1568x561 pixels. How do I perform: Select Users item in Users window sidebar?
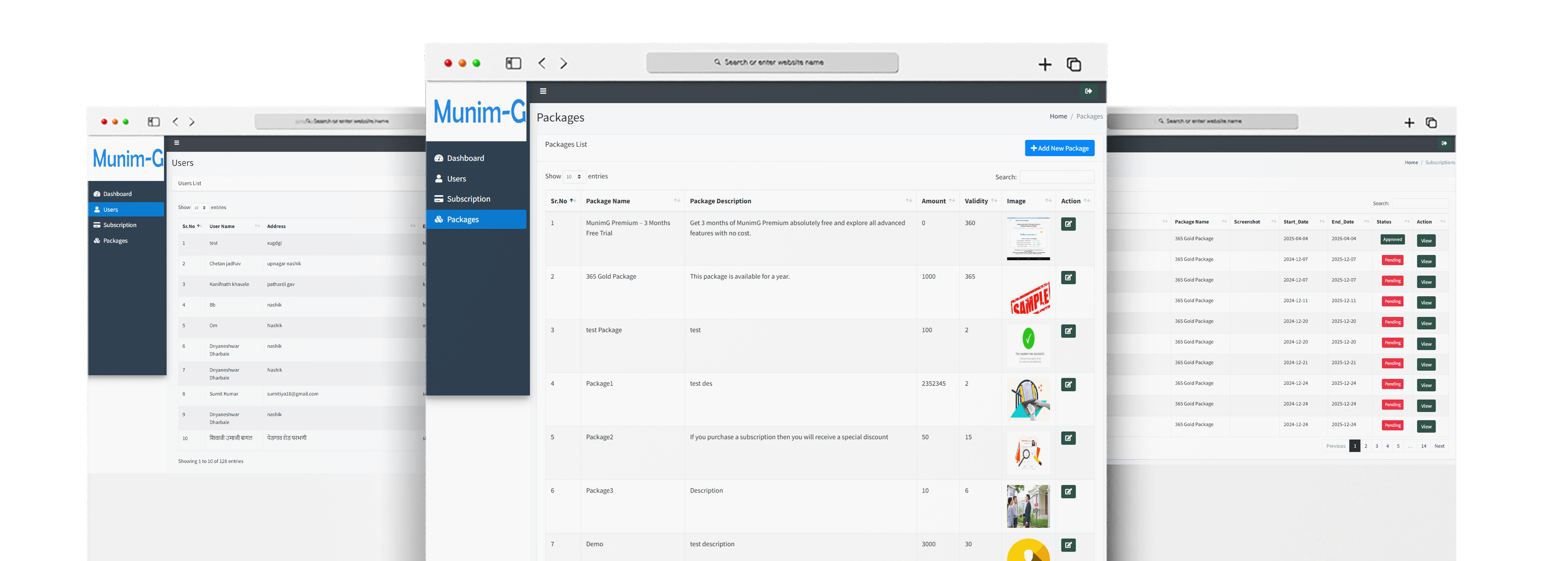[x=127, y=210]
